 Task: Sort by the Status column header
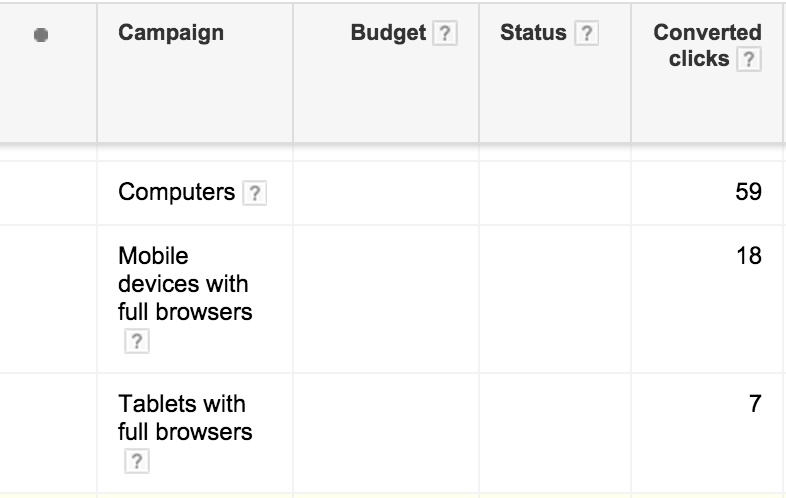tap(533, 33)
